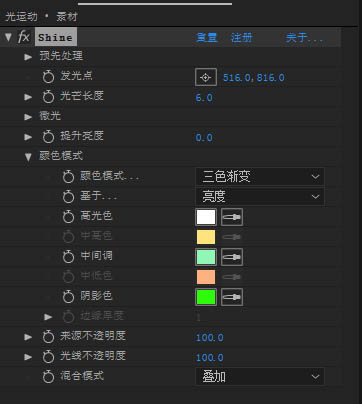The height and width of the screenshot is (404, 362).
Task: Pick 高光色 with the eyedropper
Action: (x=232, y=217)
